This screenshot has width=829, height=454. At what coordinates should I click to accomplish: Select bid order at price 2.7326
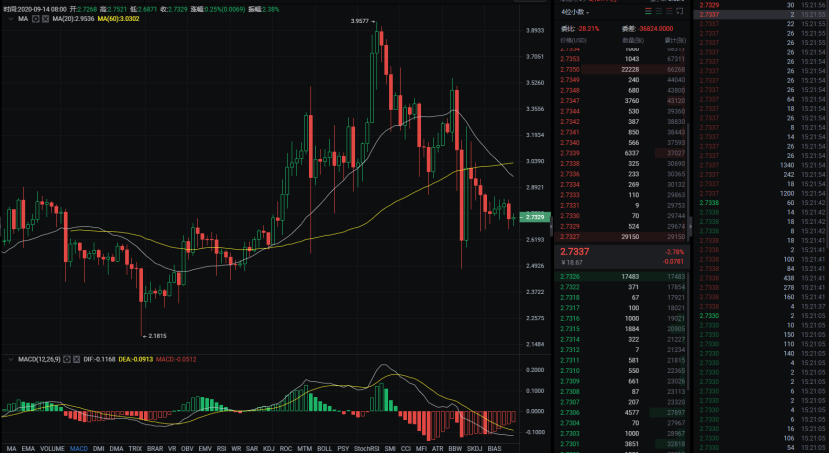(622, 276)
